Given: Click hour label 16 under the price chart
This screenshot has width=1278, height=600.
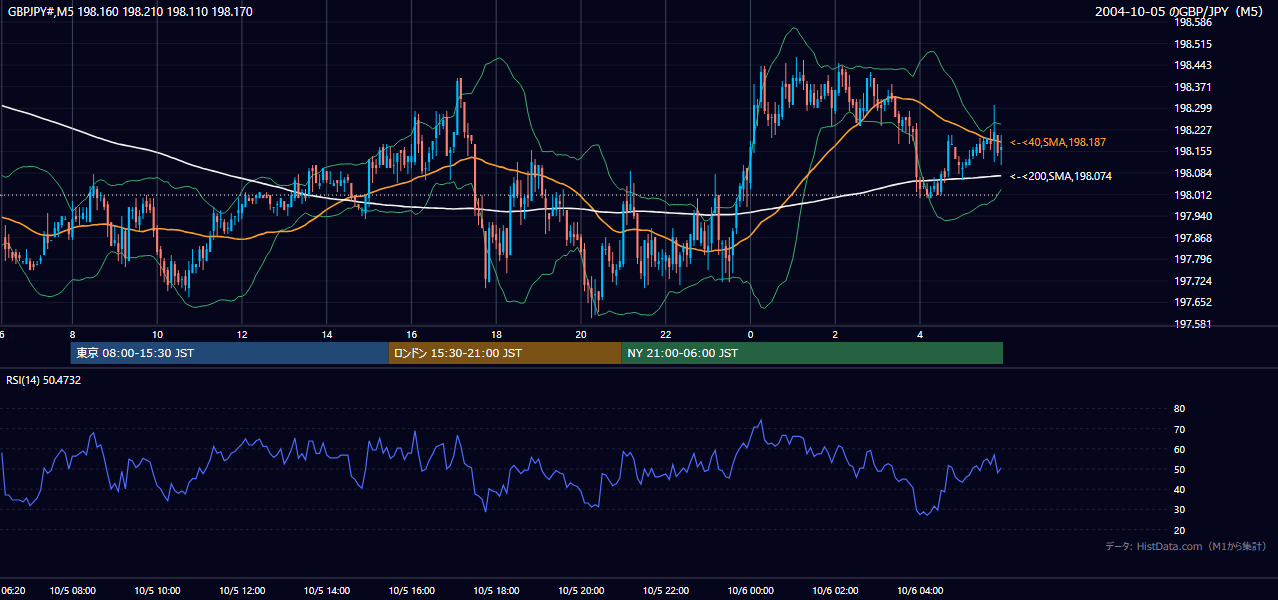Looking at the screenshot, I should (x=412, y=334).
